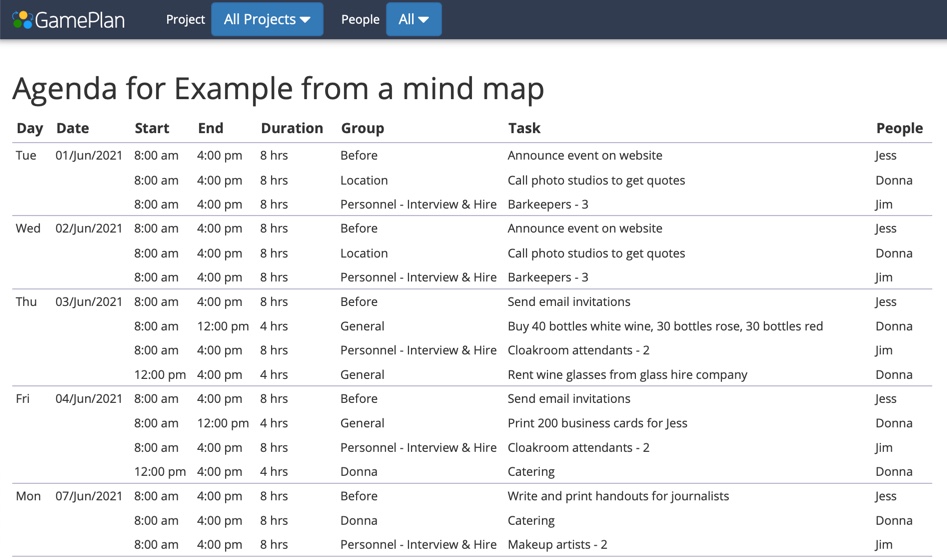This screenshot has height=558, width=947.
Task: Click Tue day cell
Action: (x=26, y=156)
